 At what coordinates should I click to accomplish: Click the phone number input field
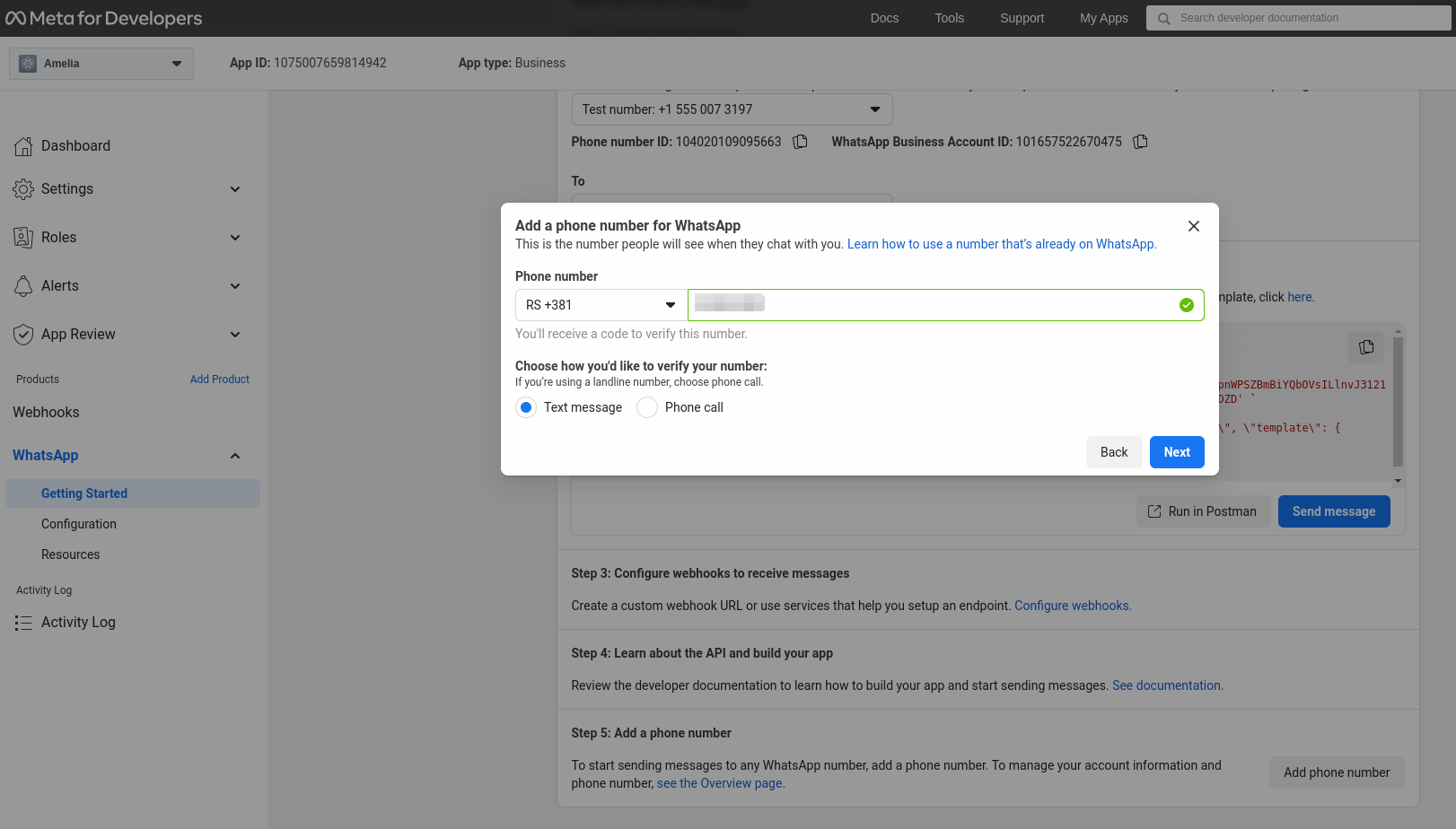pos(946,305)
